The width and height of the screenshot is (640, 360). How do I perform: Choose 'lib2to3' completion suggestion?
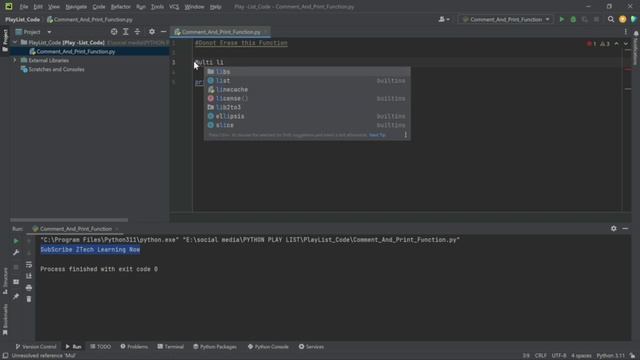pyautogui.click(x=307, y=107)
